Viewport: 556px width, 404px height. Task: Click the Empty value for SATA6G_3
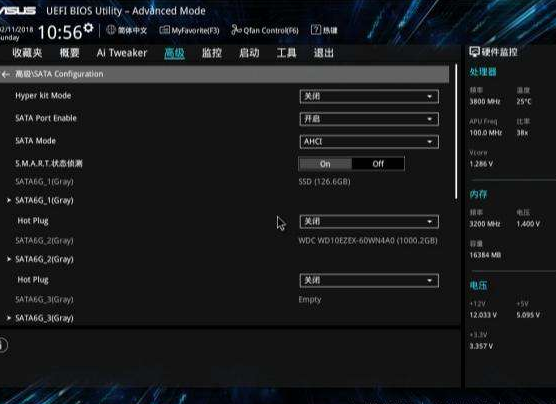(310, 300)
